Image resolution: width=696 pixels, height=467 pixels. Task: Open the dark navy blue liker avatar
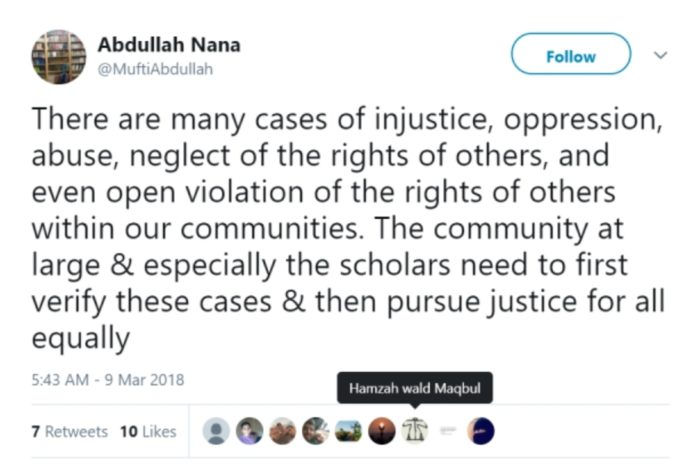pos(481,431)
